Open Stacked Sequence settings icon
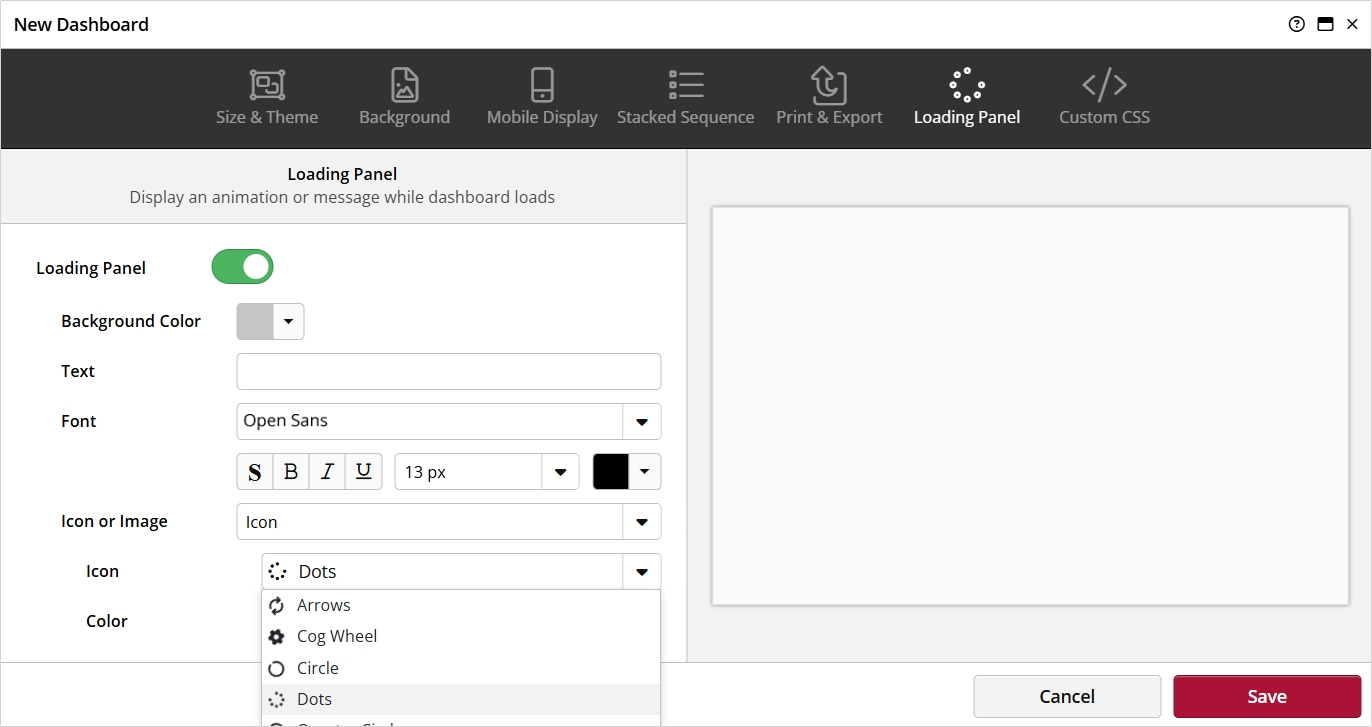The height and width of the screenshot is (727, 1372). click(685, 86)
